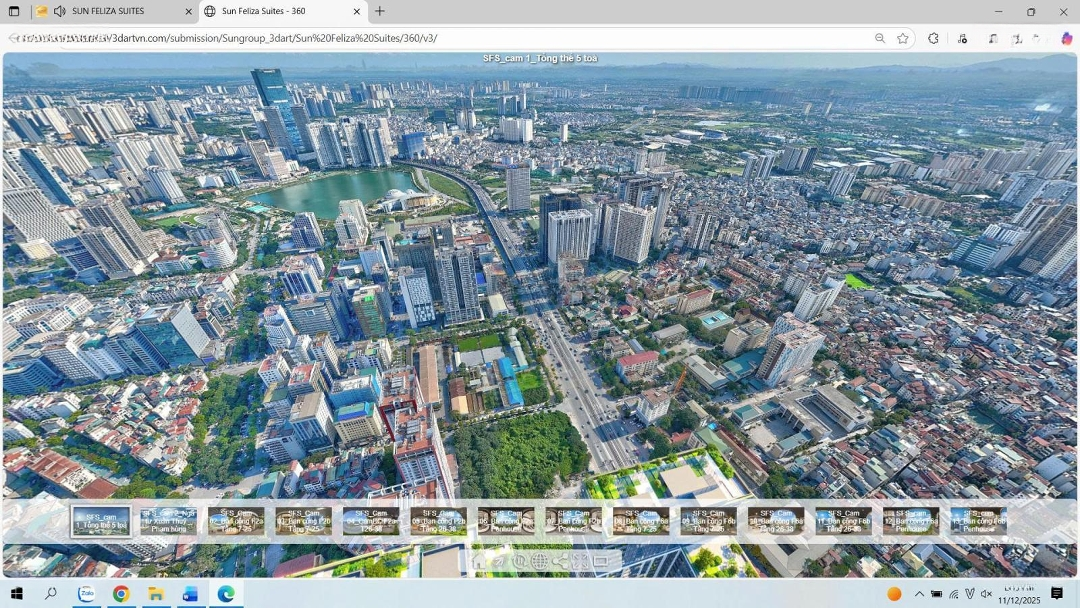Open browser zoom control in address bar
This screenshot has width=1080, height=608.
click(x=880, y=38)
